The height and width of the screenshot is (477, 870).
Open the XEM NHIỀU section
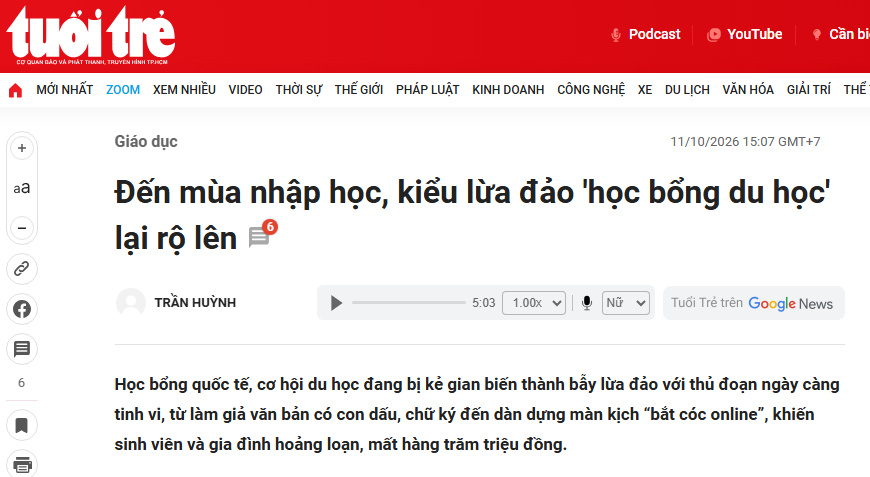(x=184, y=90)
